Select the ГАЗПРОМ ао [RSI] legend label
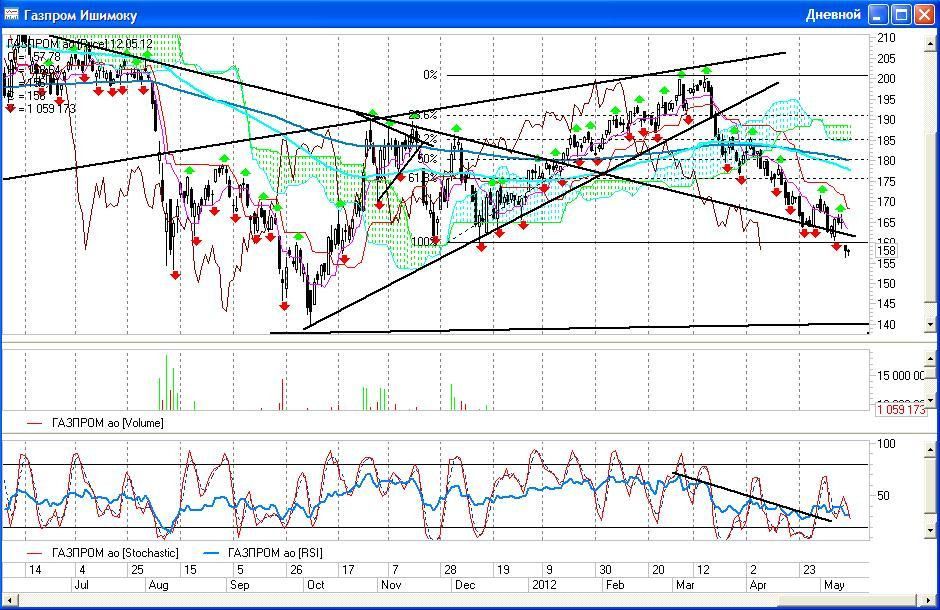940x610 pixels. tap(275, 552)
